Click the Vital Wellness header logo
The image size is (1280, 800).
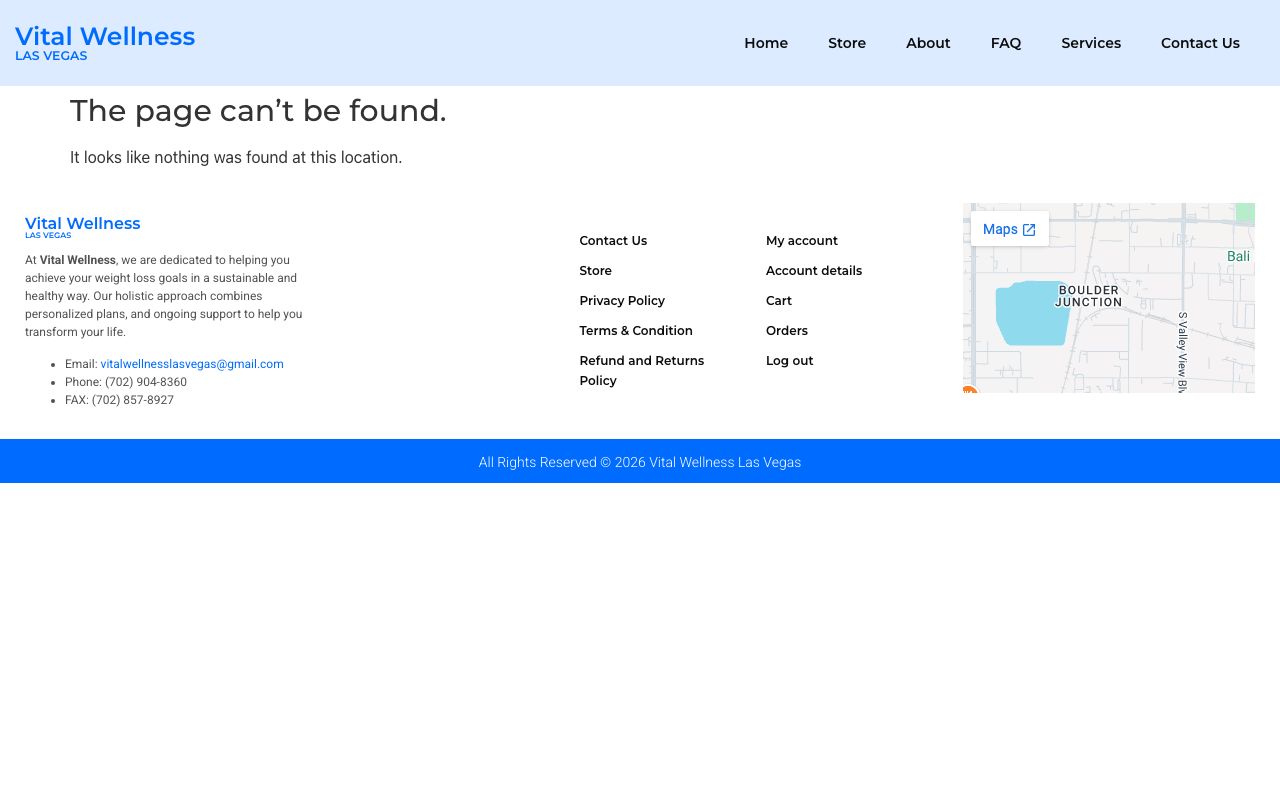coord(105,43)
